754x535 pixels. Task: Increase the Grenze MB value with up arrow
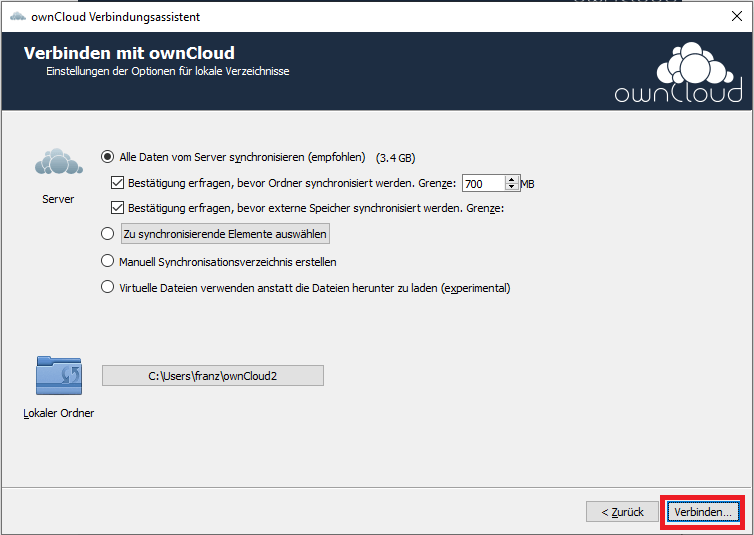[512, 179]
